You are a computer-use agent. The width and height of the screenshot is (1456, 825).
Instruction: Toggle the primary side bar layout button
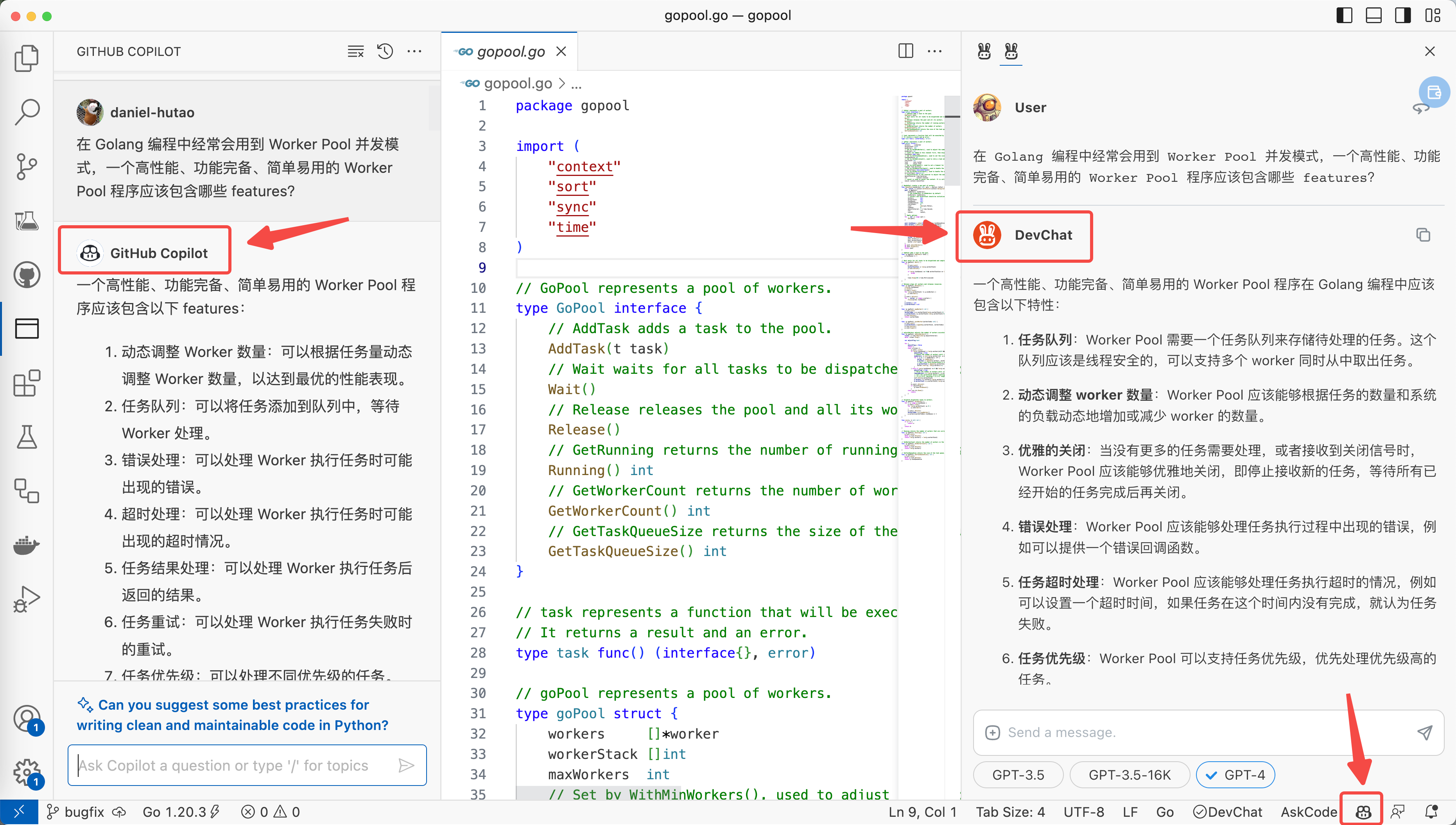tap(1344, 15)
